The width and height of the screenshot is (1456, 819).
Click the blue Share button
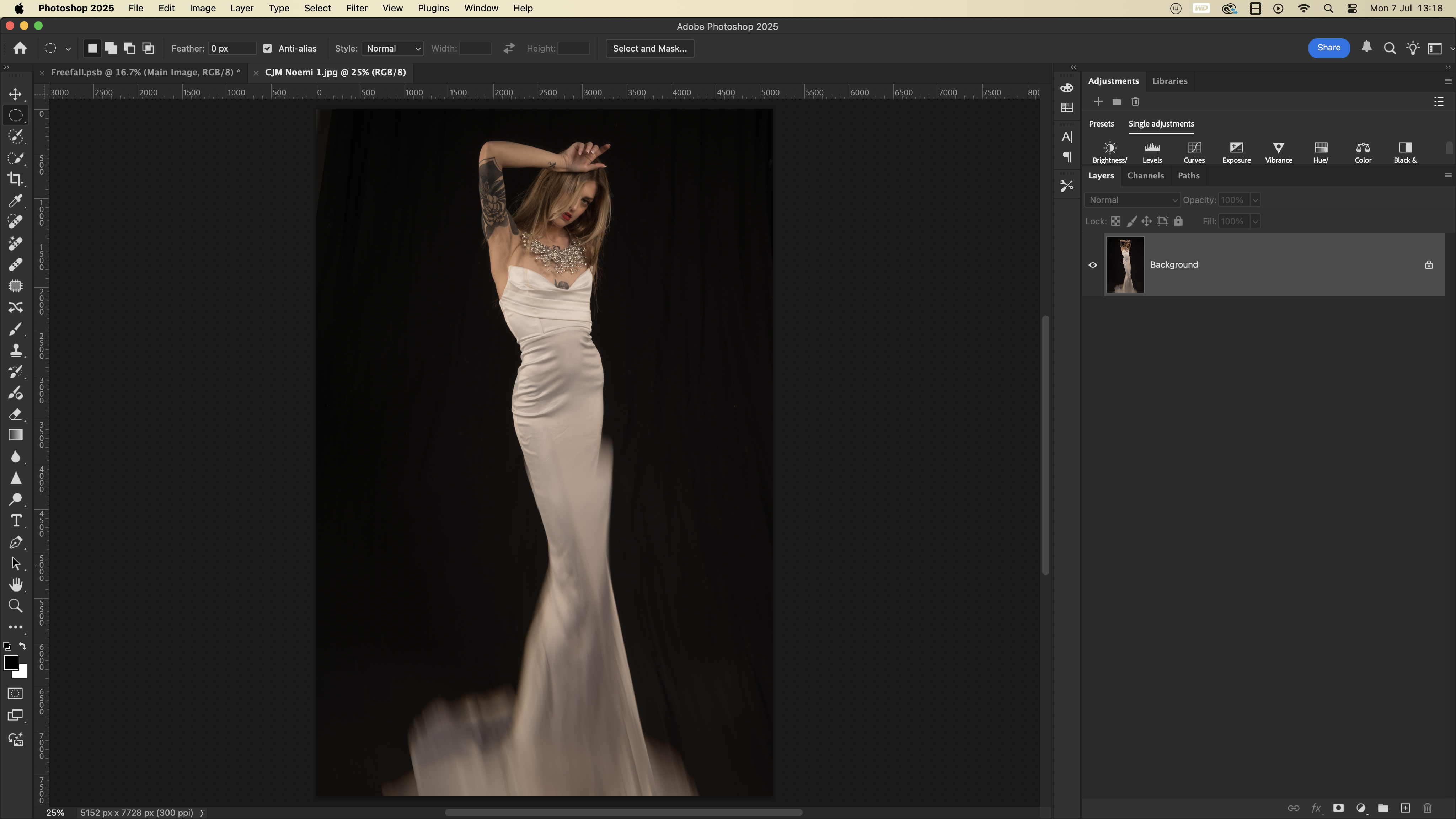click(x=1328, y=48)
